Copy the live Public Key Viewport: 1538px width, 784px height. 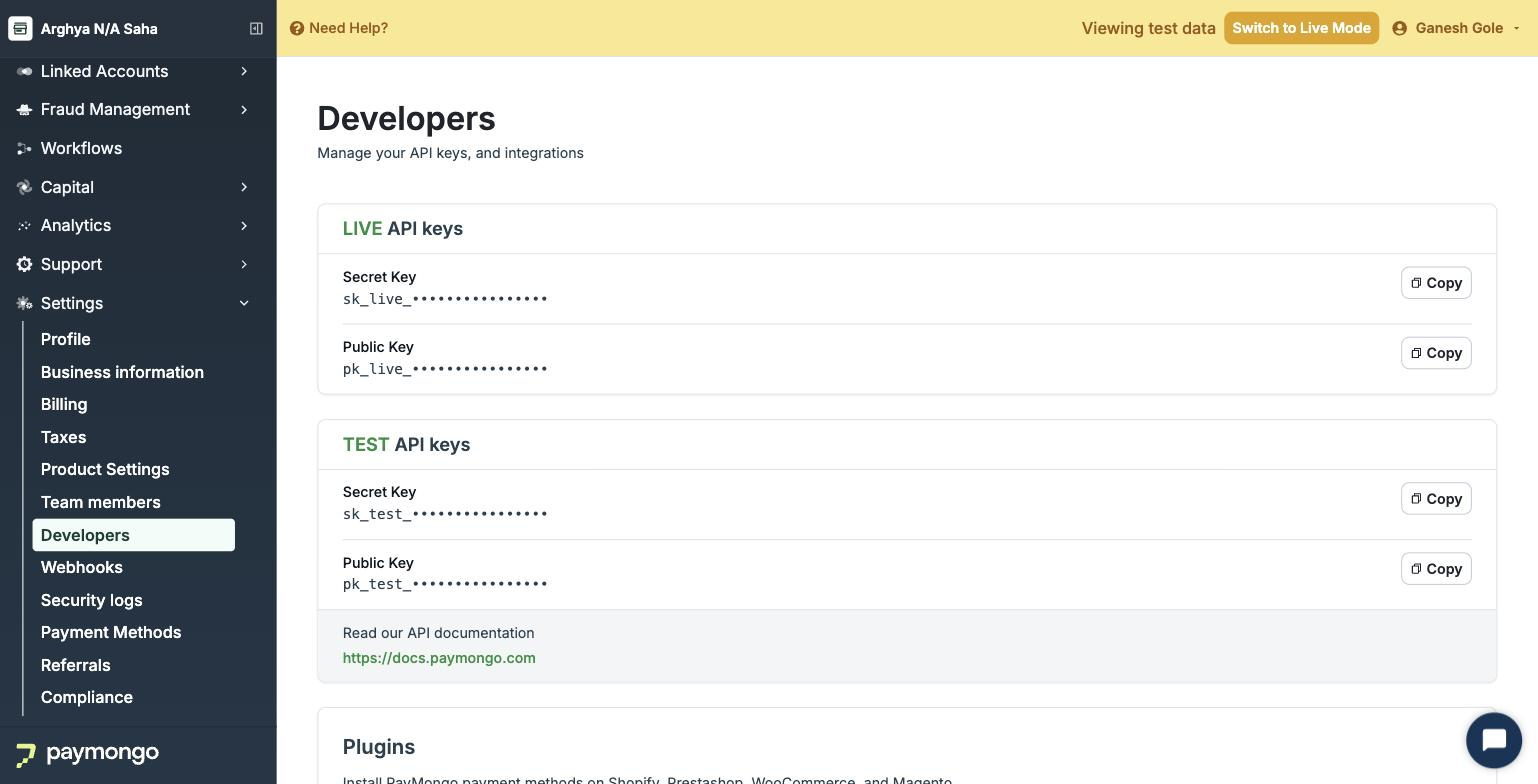click(1436, 353)
